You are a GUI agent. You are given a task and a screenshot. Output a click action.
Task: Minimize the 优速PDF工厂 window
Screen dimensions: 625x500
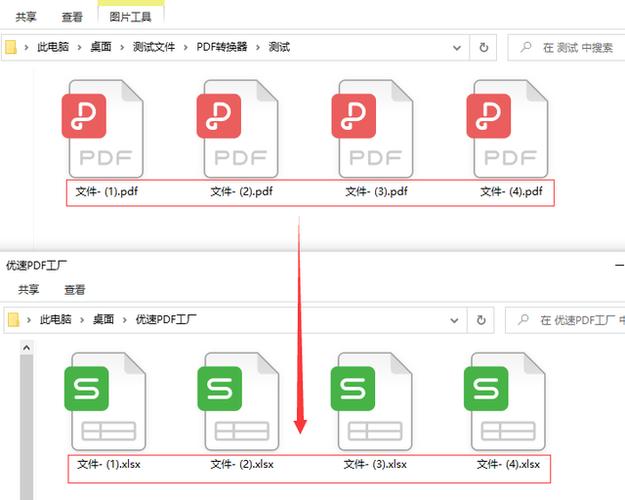(620, 265)
